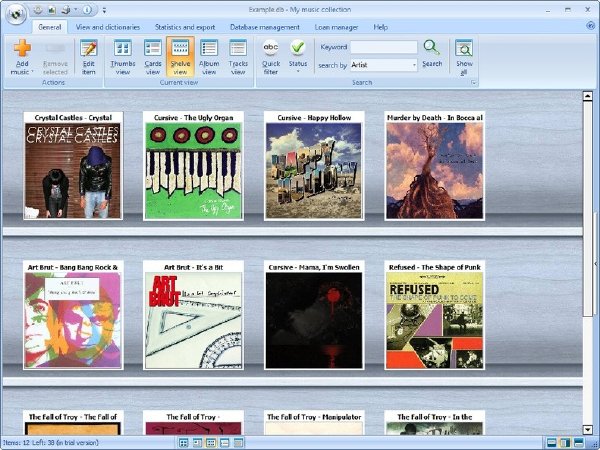Click 'Cursive - The Ugly Organ' title text
Image resolution: width=600 pixels, height=450 pixels.
point(193,118)
